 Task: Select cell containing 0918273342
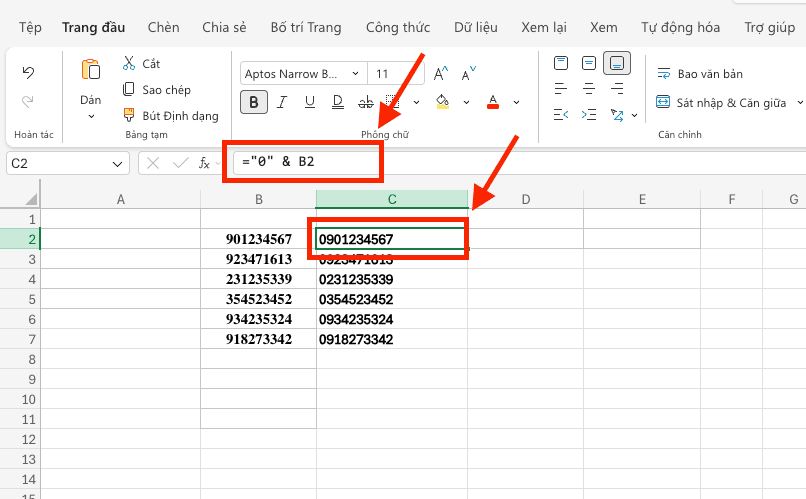(392, 339)
